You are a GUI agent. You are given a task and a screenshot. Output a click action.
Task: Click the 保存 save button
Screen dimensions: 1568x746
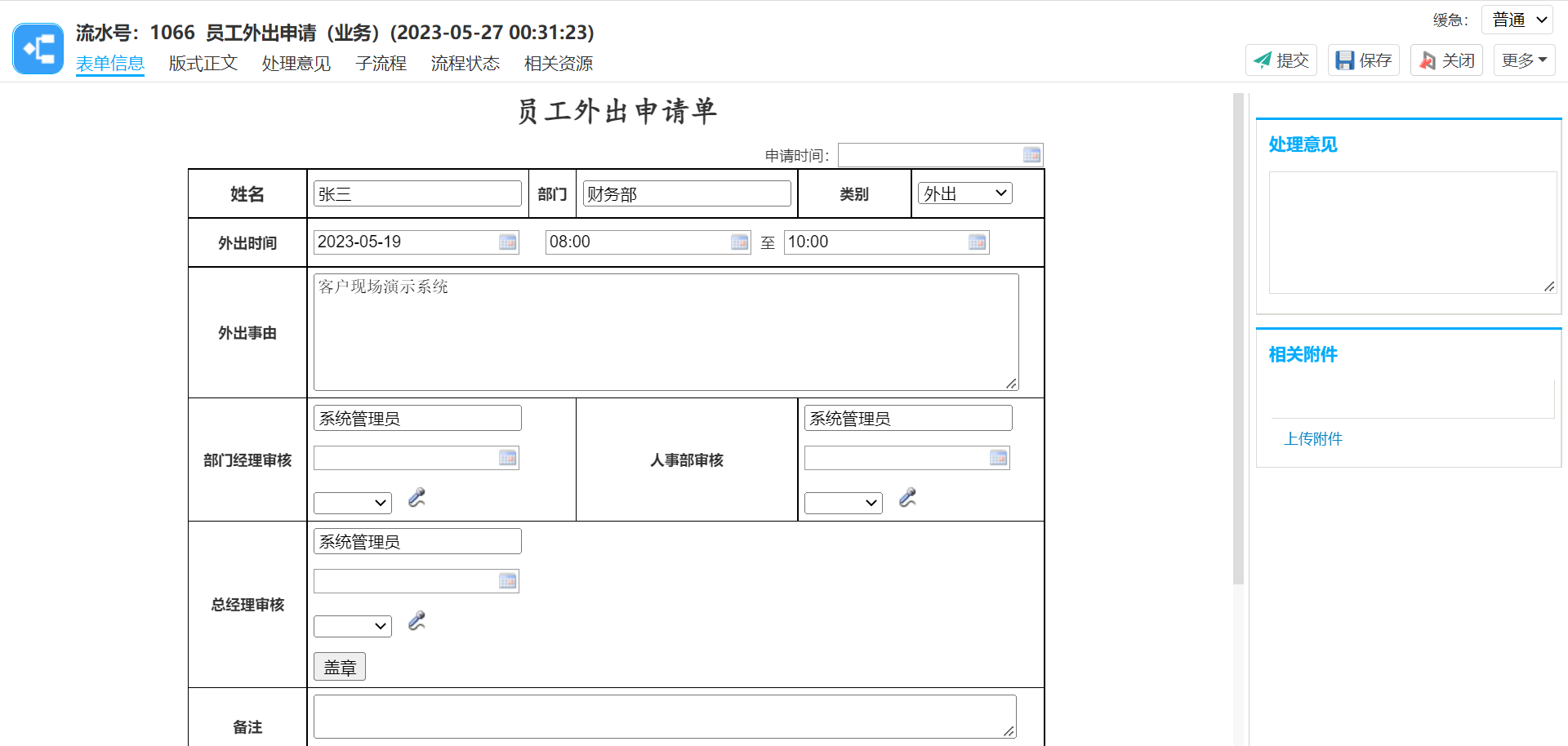point(1364,60)
